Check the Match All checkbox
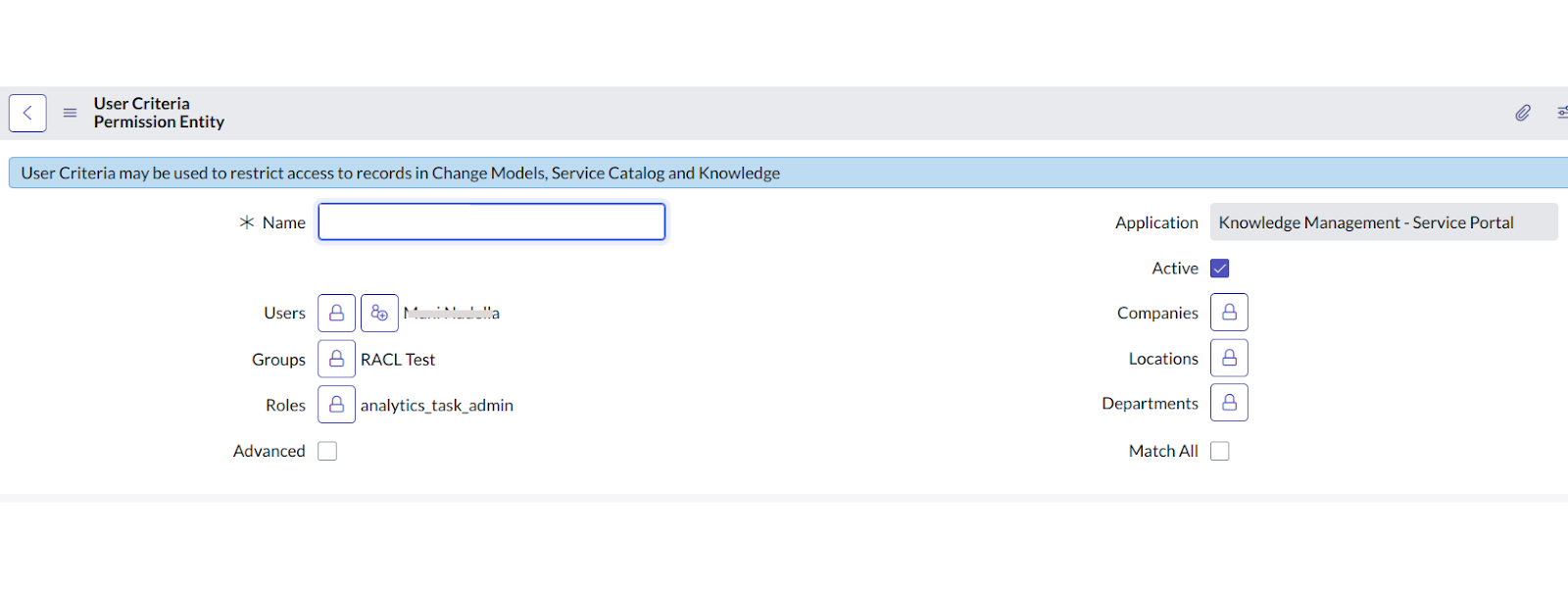 pyautogui.click(x=1220, y=451)
